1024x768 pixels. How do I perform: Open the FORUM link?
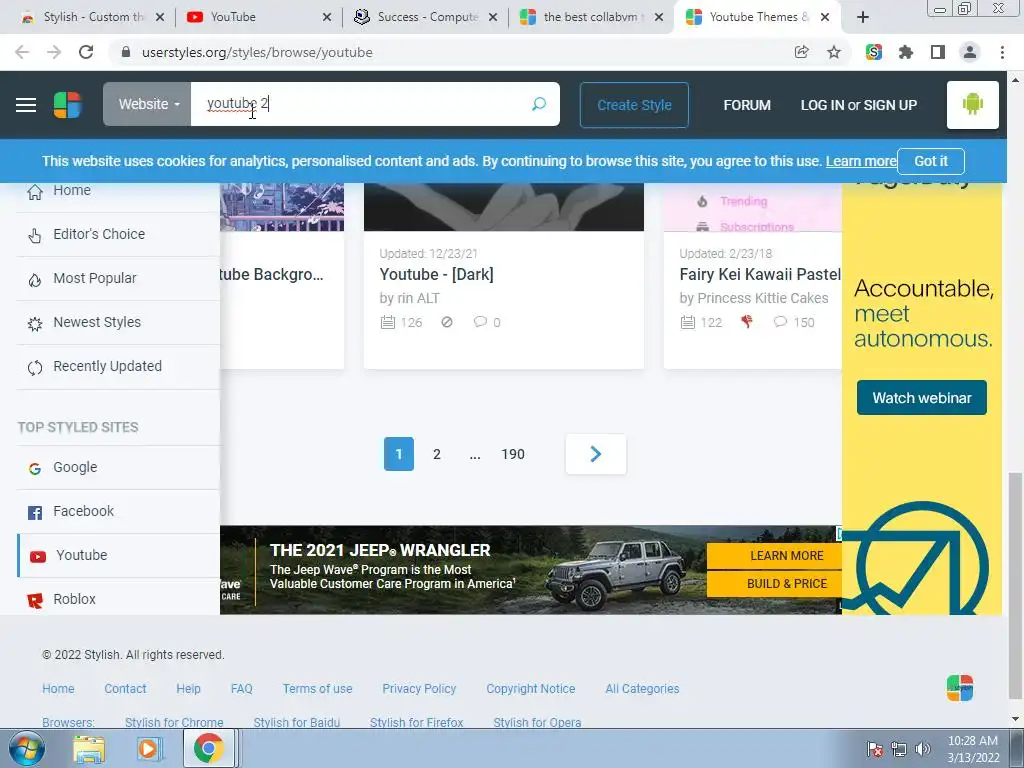[746, 105]
